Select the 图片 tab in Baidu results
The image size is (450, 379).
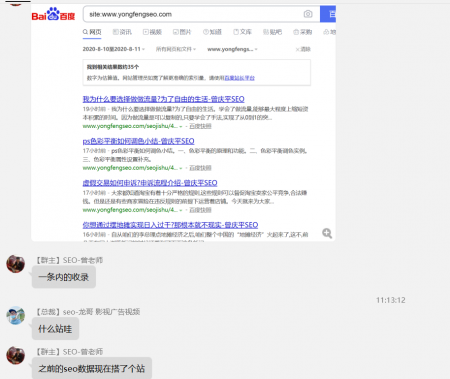click(x=182, y=32)
